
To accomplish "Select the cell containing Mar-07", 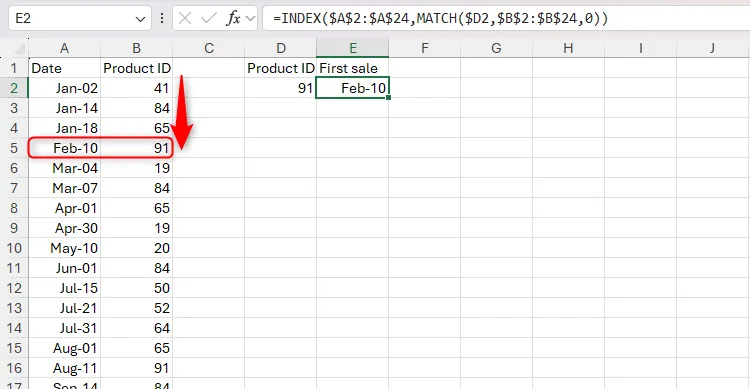I will pos(65,188).
